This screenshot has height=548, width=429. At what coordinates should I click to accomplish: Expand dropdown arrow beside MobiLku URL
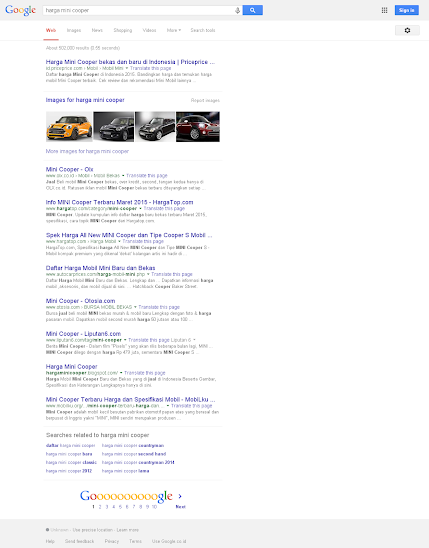(168, 405)
